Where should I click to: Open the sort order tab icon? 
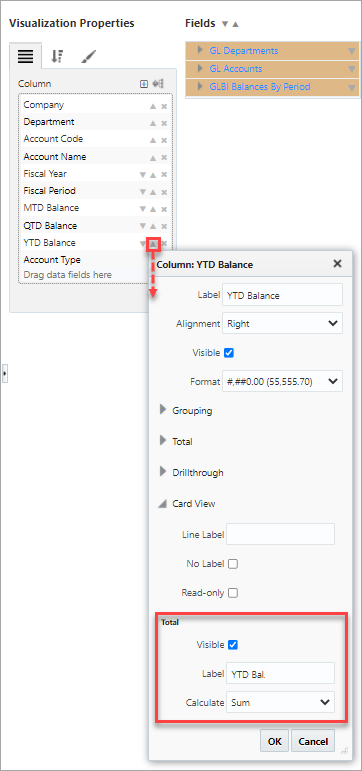pyautogui.click(x=57, y=57)
